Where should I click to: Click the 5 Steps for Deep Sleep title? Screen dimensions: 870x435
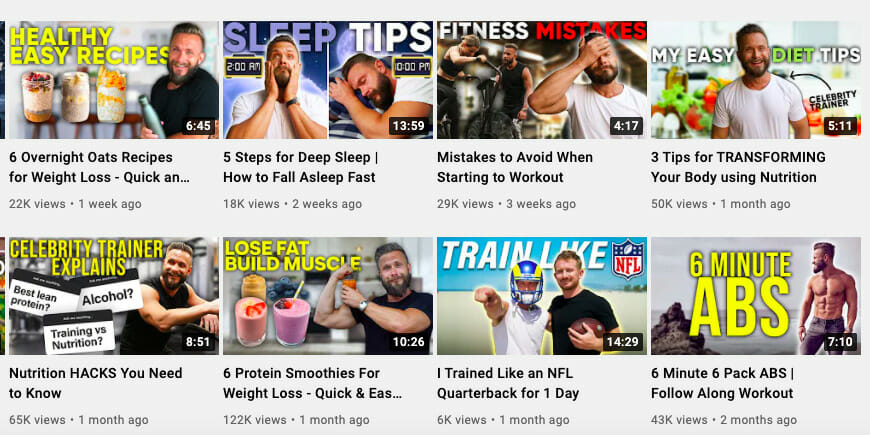click(301, 167)
